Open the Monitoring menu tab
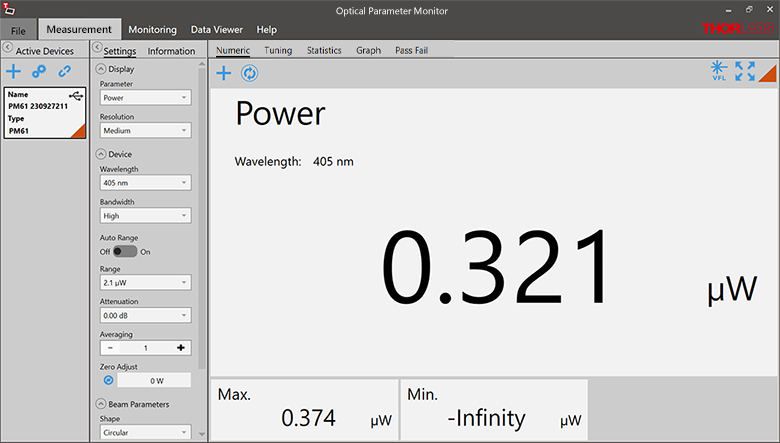 pos(152,30)
